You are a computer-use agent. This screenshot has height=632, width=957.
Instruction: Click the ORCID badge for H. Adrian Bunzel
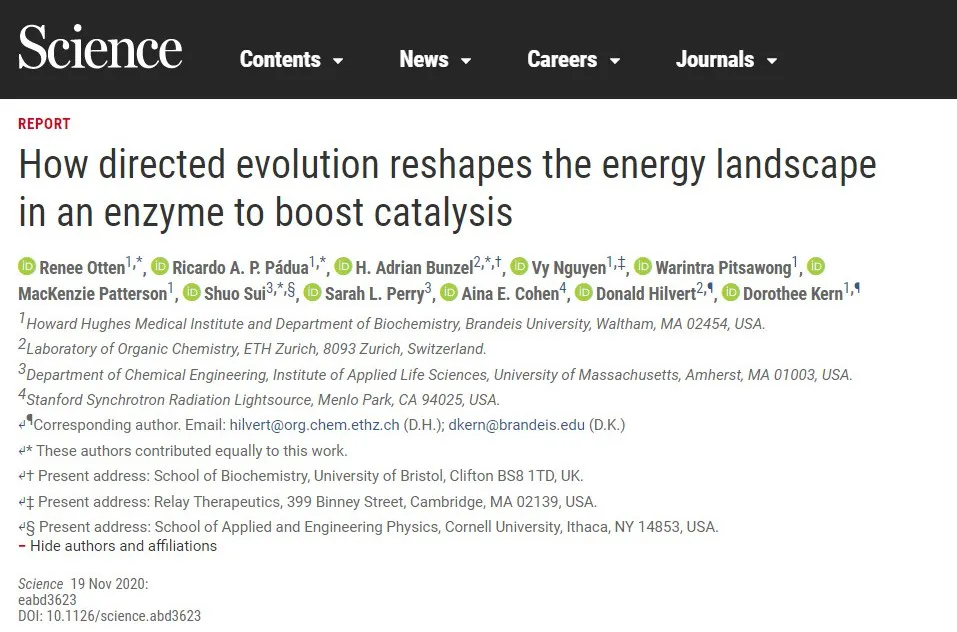point(344,267)
